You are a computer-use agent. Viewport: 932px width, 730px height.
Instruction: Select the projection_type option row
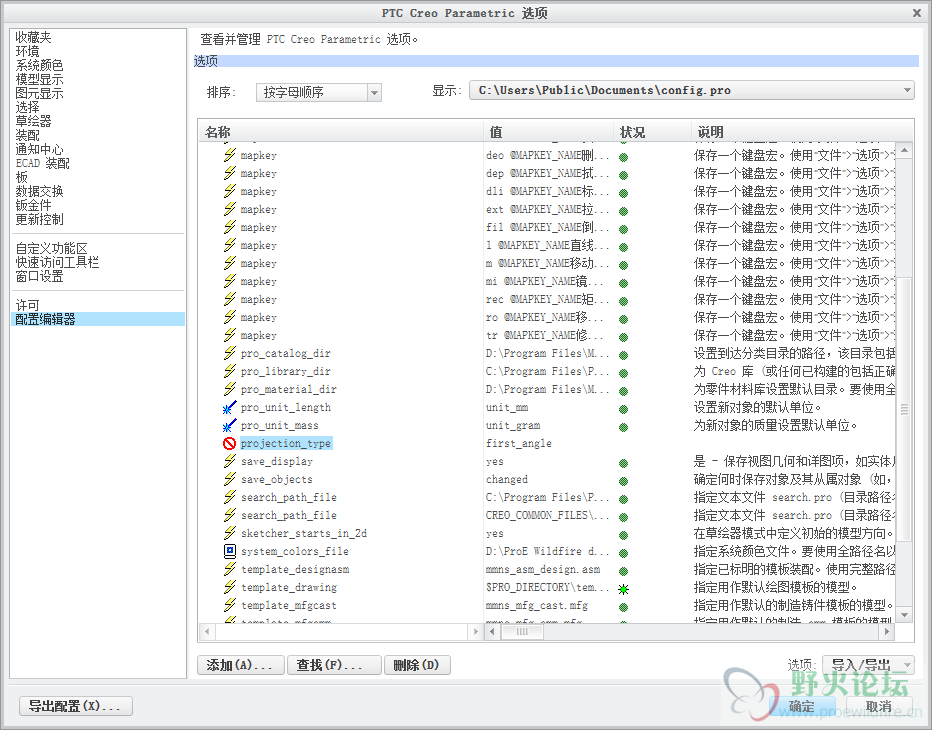[x=286, y=443]
